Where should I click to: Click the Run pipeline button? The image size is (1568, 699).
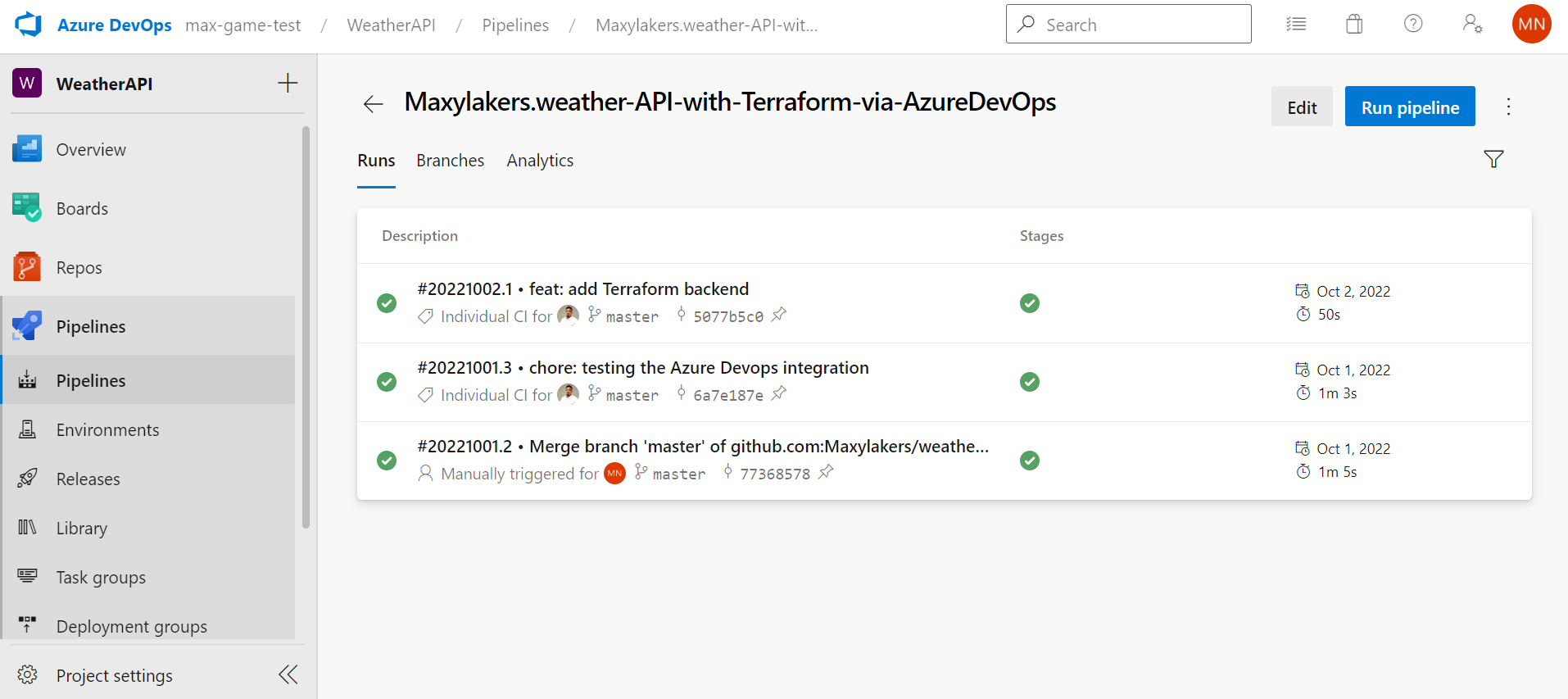click(1409, 107)
